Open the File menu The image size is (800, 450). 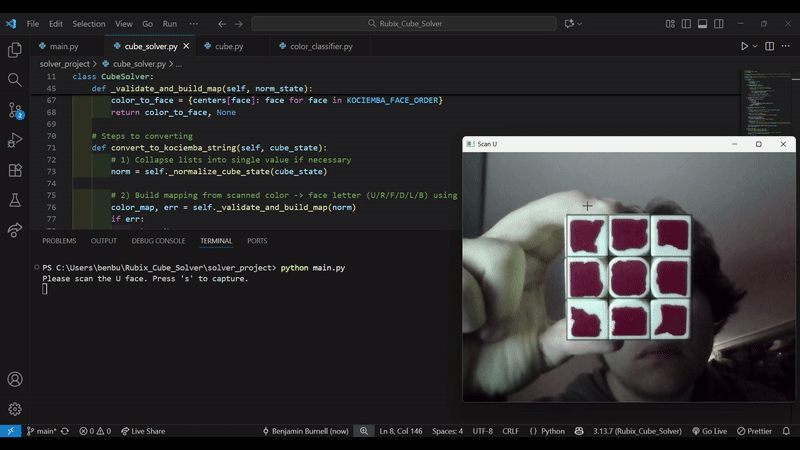[x=33, y=23]
